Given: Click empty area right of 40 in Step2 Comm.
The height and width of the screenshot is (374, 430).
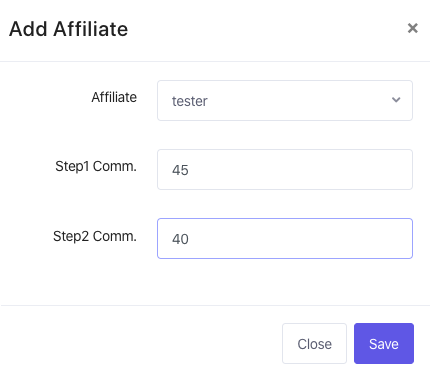Looking at the screenshot, I should (300, 238).
